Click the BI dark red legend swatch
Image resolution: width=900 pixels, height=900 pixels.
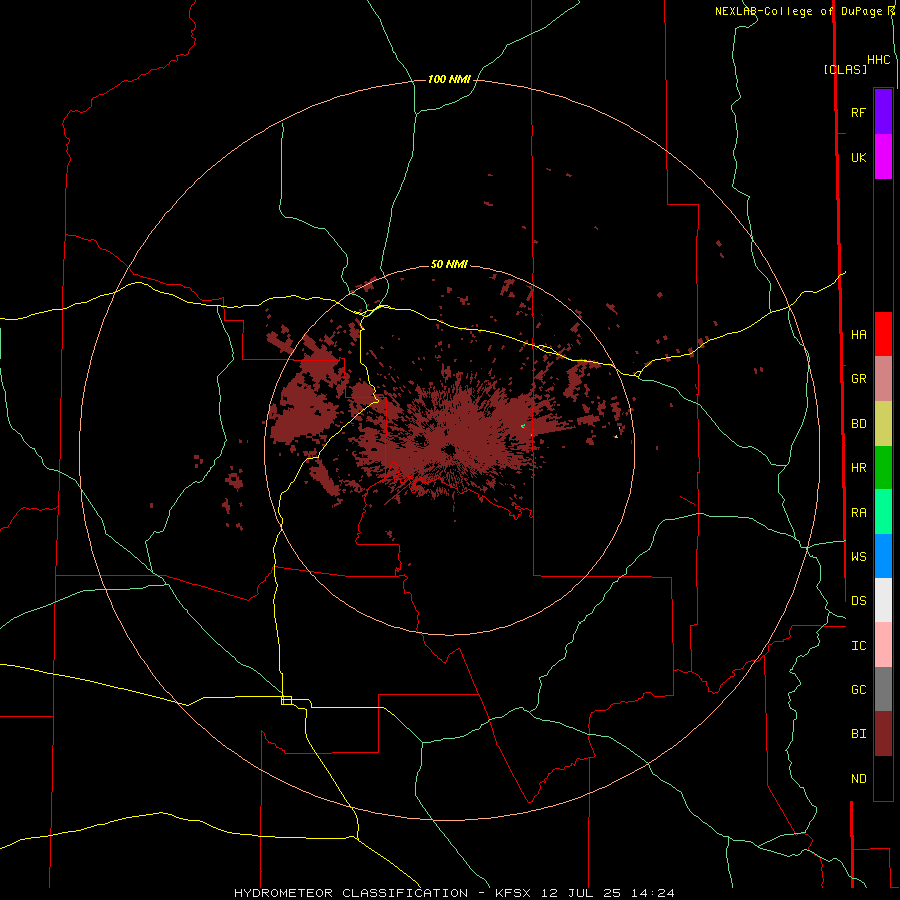[x=883, y=734]
